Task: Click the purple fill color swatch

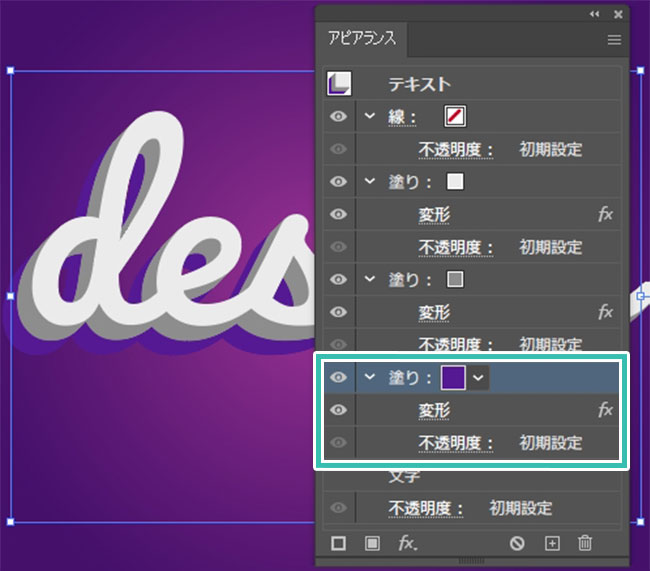Action: click(x=453, y=377)
